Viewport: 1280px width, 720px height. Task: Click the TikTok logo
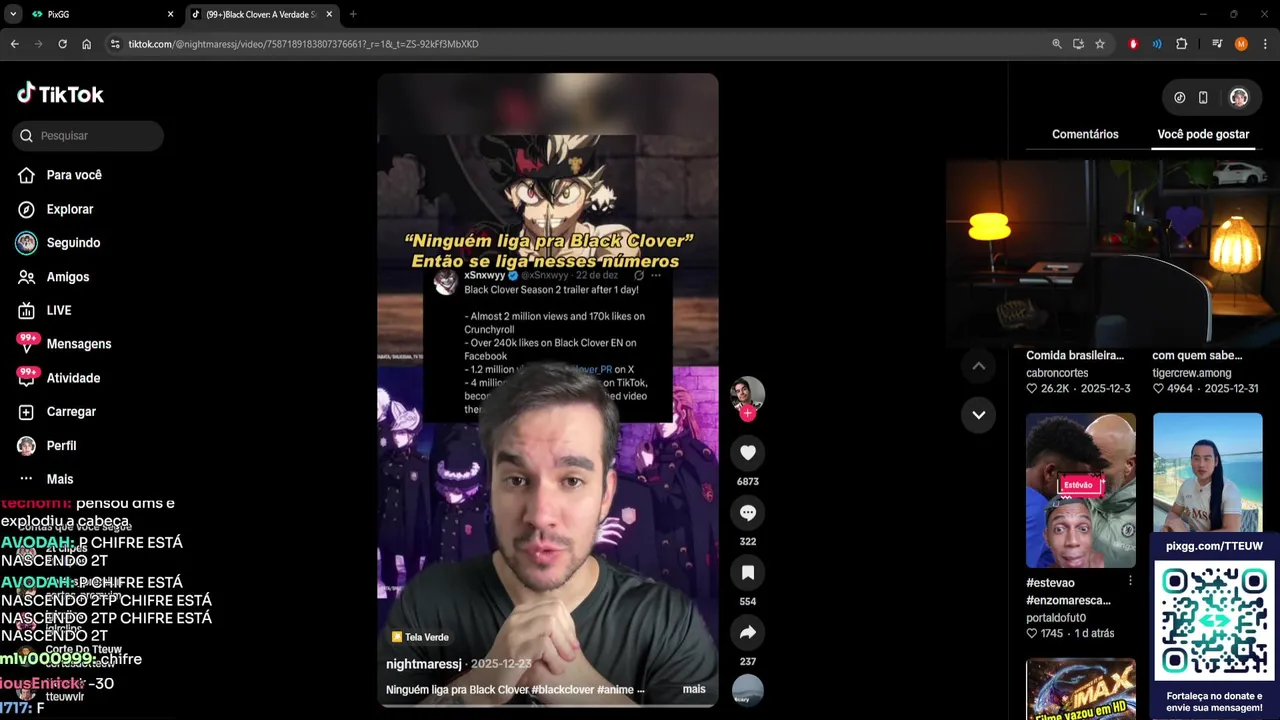point(60,94)
